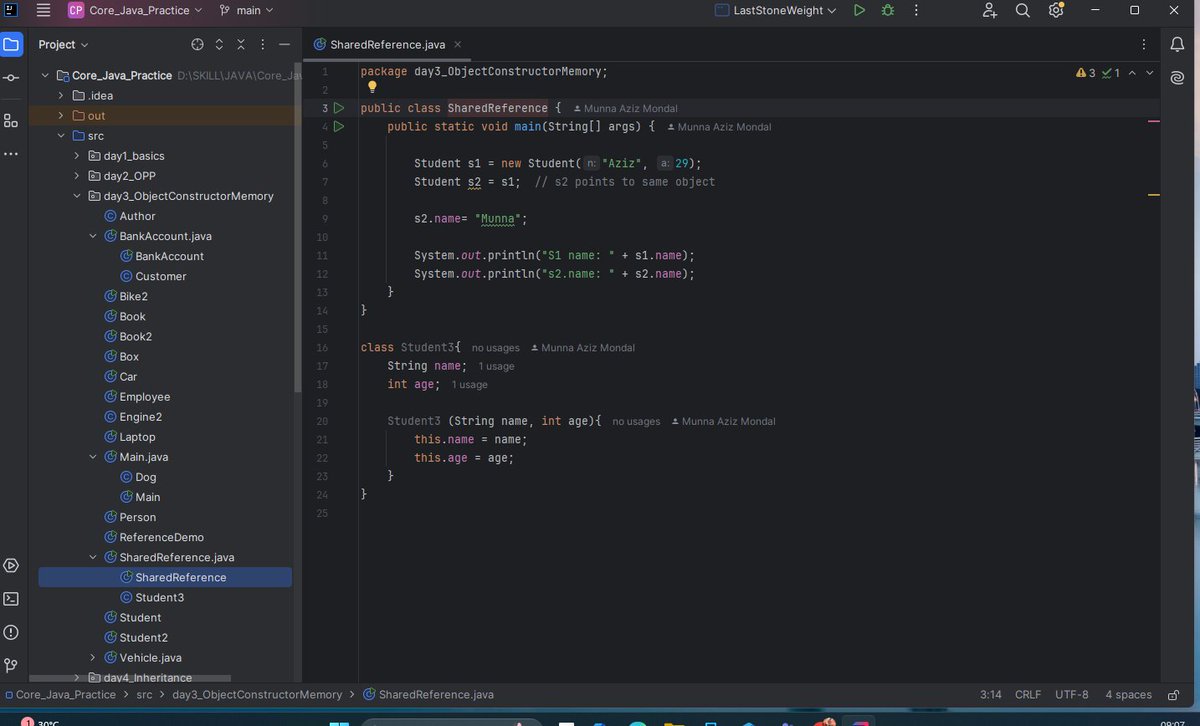Expand the .idea folder
Screen dimensions: 1200x726
[x=62, y=96]
